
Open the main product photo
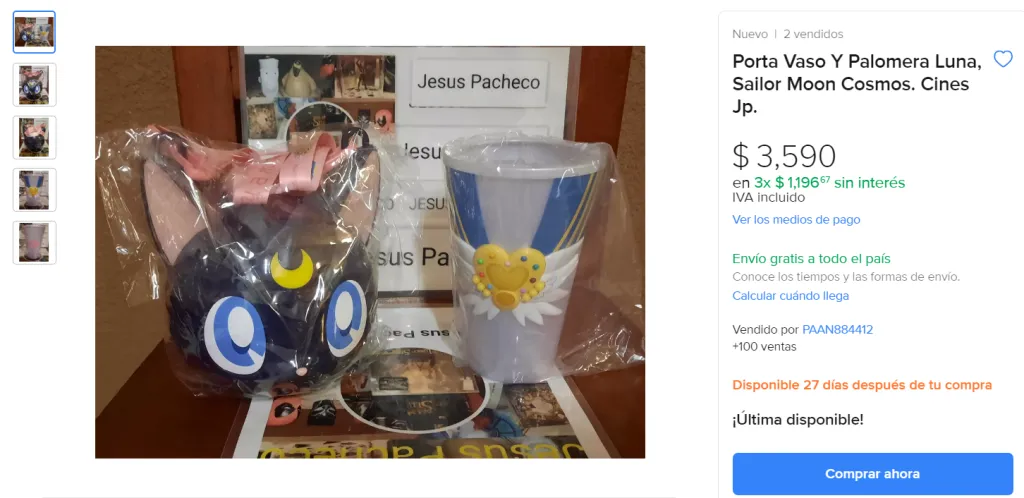(370, 252)
